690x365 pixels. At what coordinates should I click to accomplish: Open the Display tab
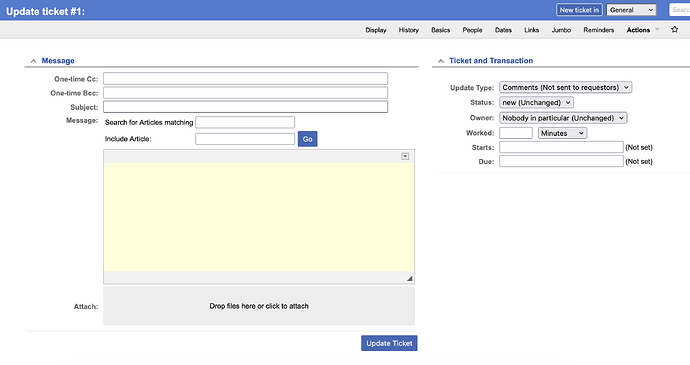coord(376,30)
